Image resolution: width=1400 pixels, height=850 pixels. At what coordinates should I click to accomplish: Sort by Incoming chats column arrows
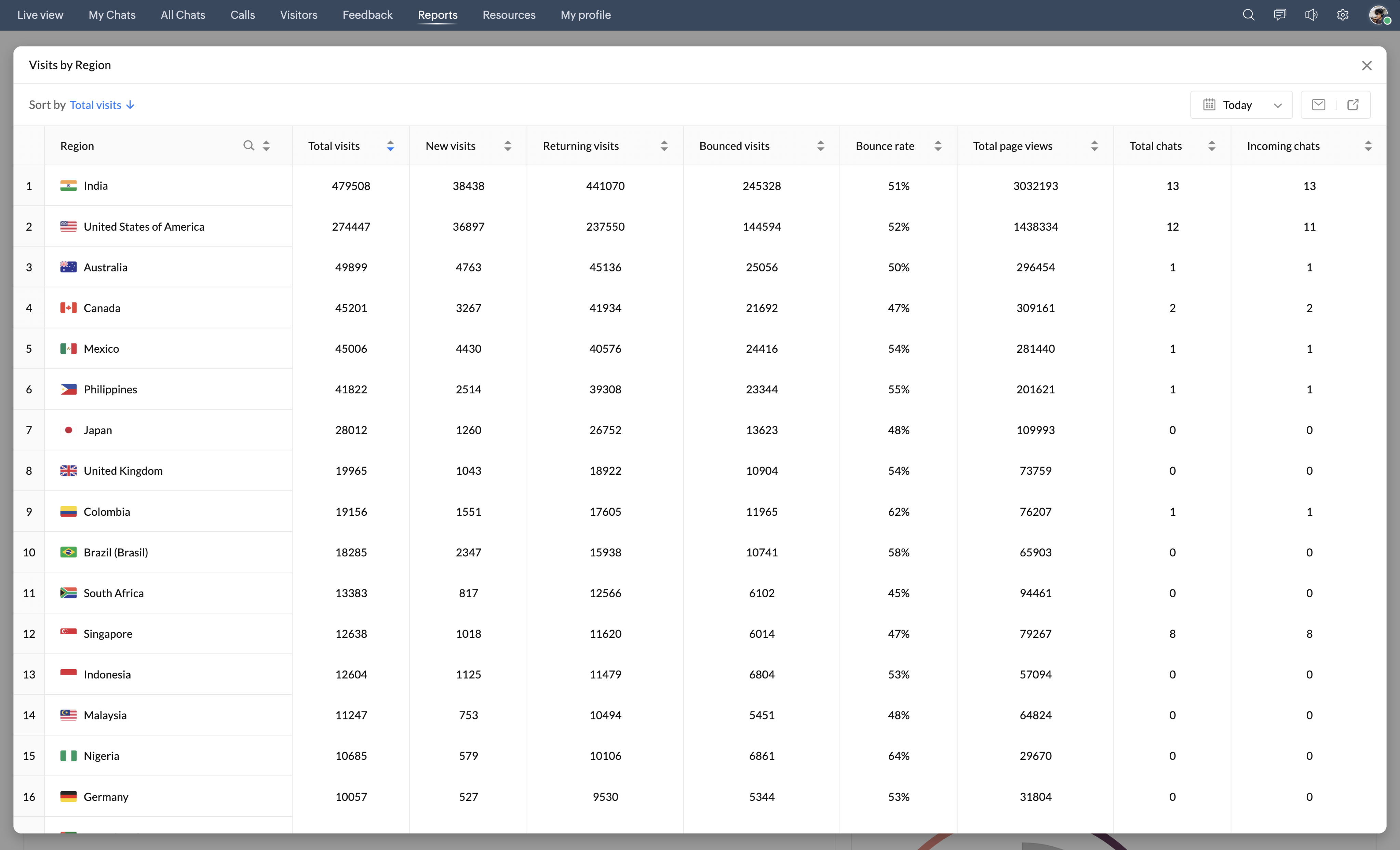[1368, 146]
